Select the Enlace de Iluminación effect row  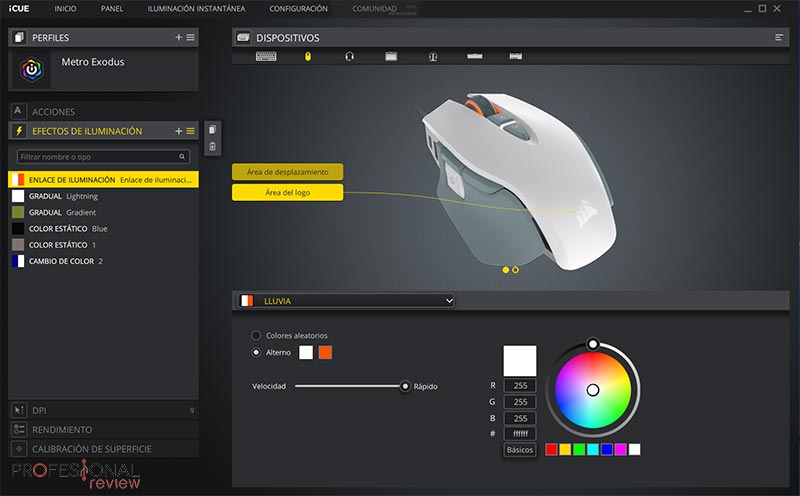point(104,180)
